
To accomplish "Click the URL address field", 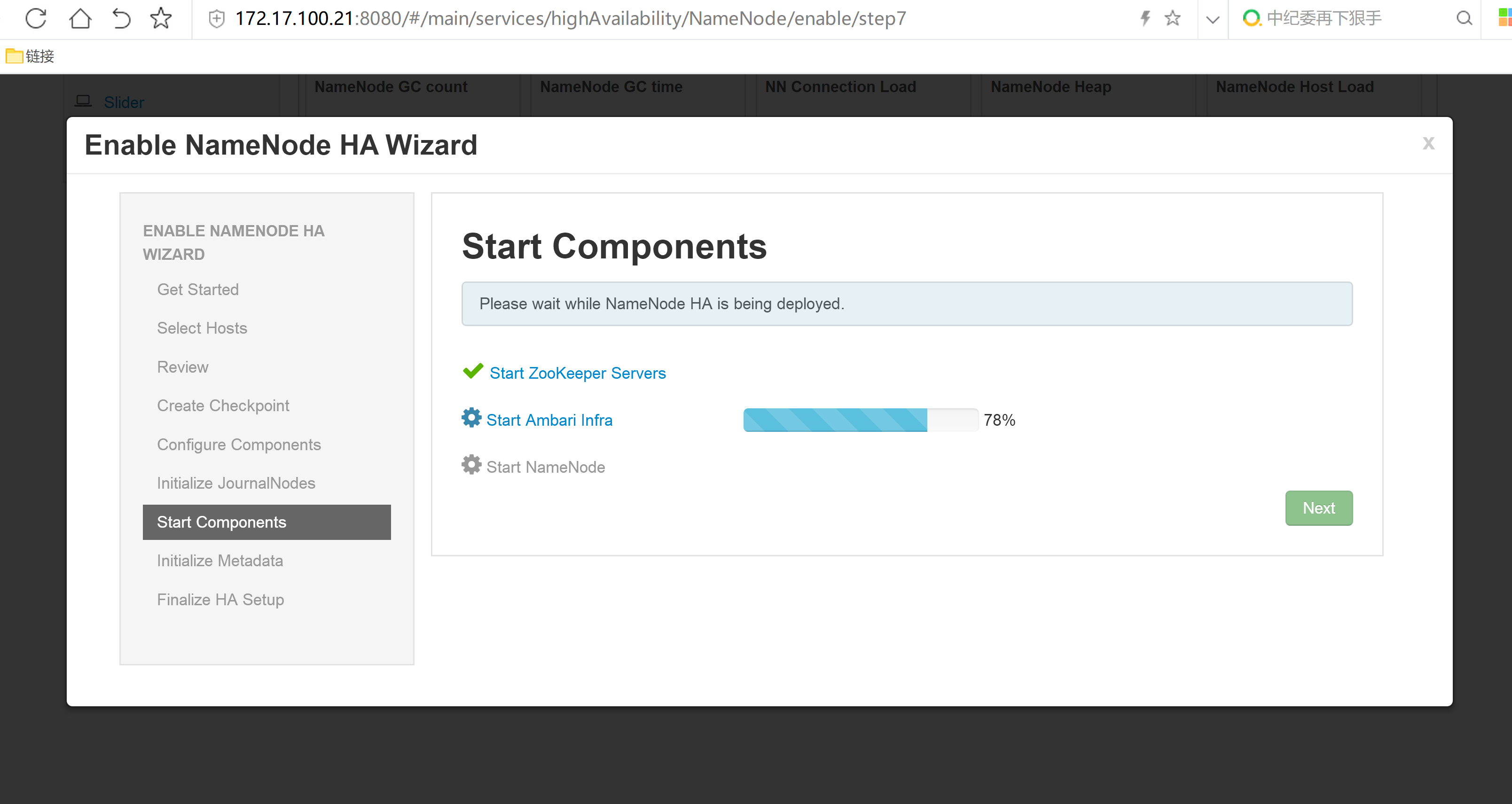I will coord(571,19).
